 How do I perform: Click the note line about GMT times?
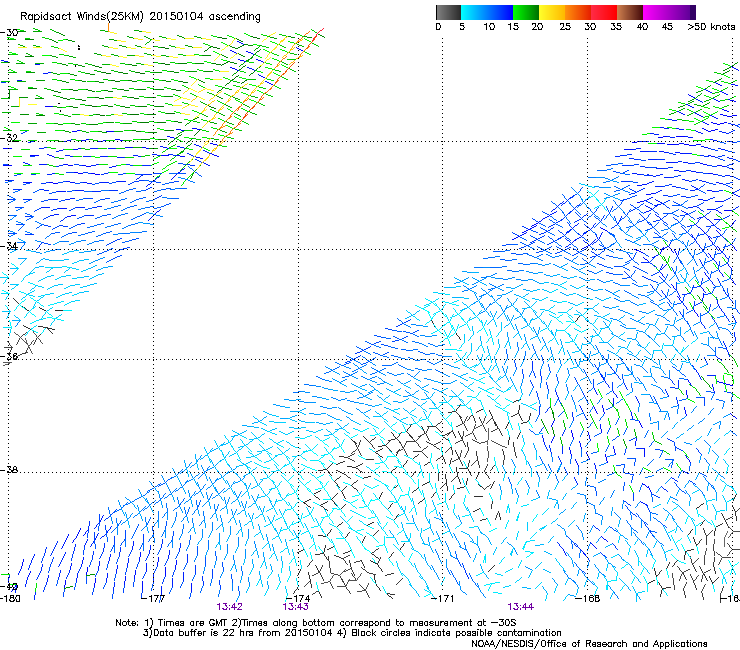(315, 623)
